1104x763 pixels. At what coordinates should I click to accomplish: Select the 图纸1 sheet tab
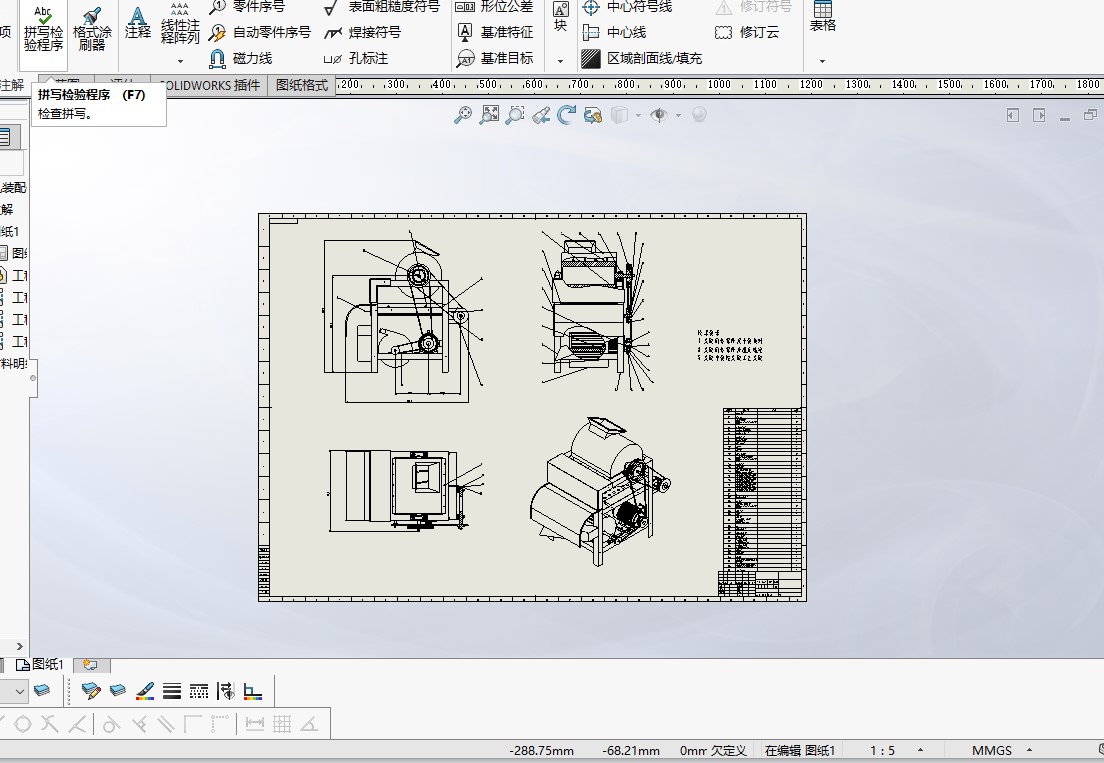pyautogui.click(x=40, y=664)
